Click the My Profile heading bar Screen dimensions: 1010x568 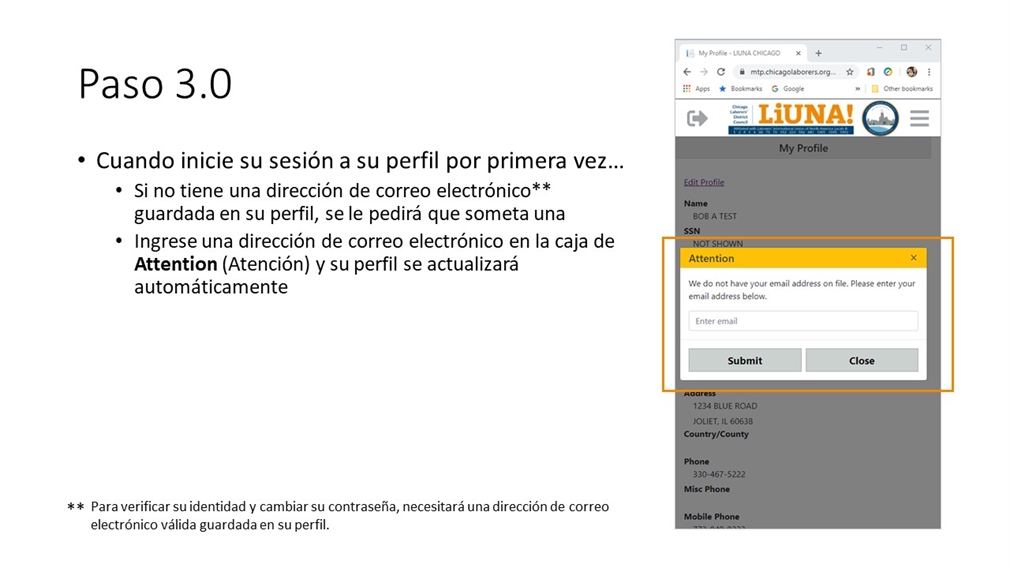coord(803,148)
